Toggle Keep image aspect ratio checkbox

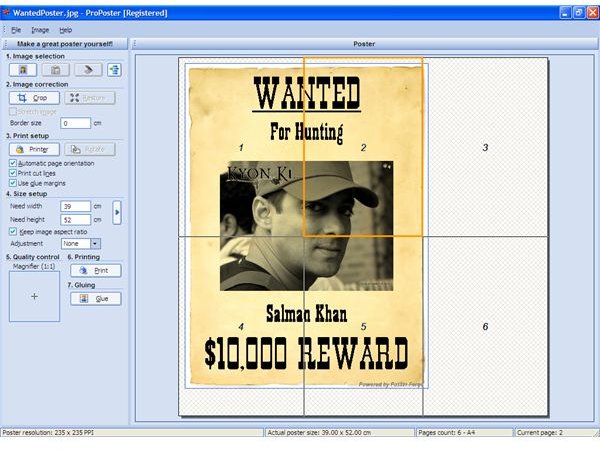[13, 232]
